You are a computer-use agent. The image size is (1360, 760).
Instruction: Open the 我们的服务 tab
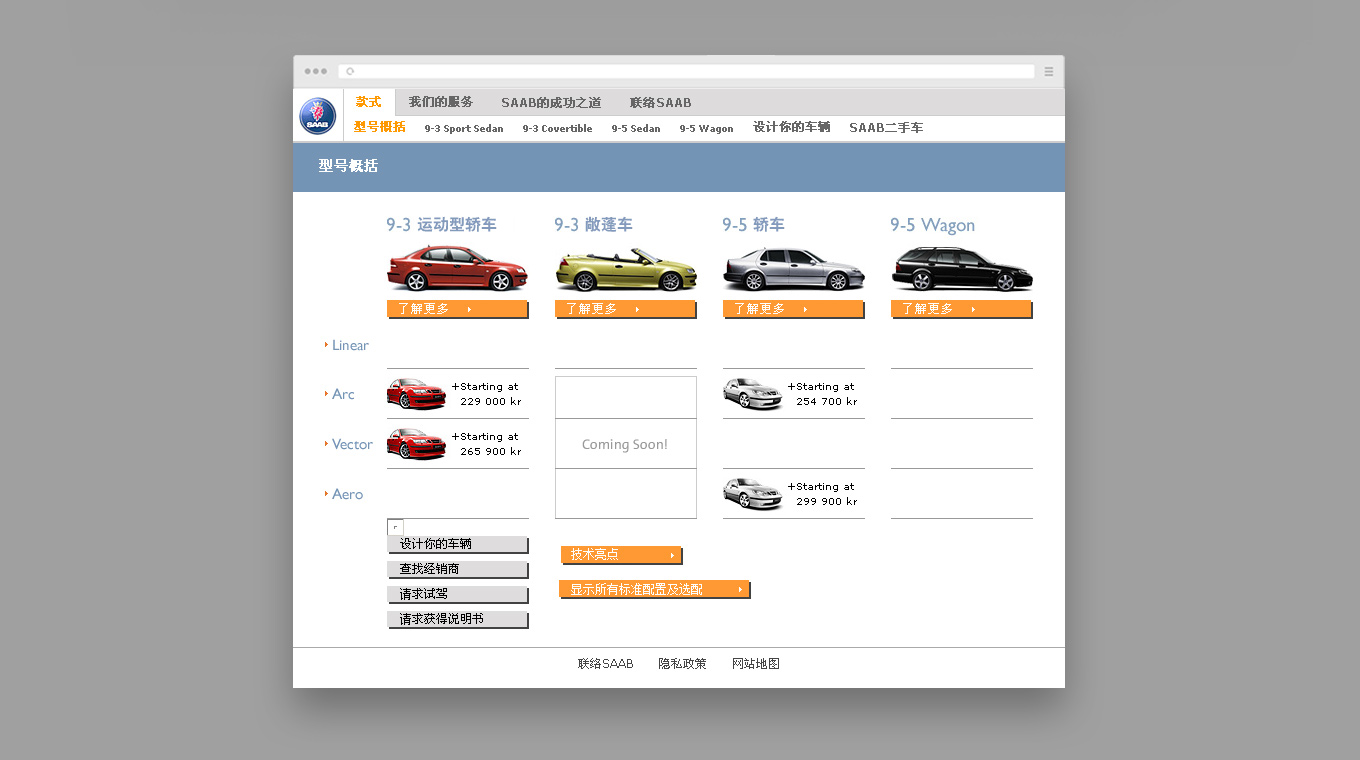tap(440, 103)
